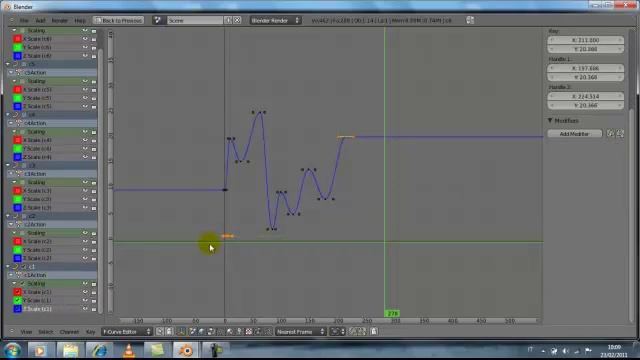Mute the Y Scale (c2) channel
The image size is (640, 360).
coord(85,250)
